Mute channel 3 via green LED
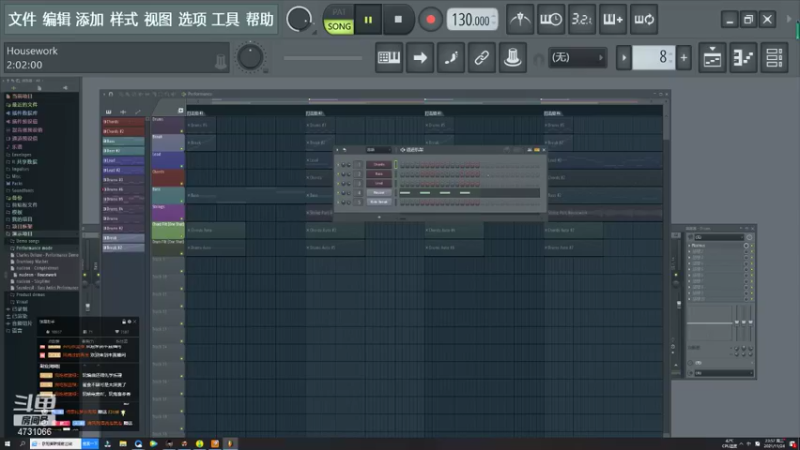This screenshot has width=800, height=450. (338, 183)
